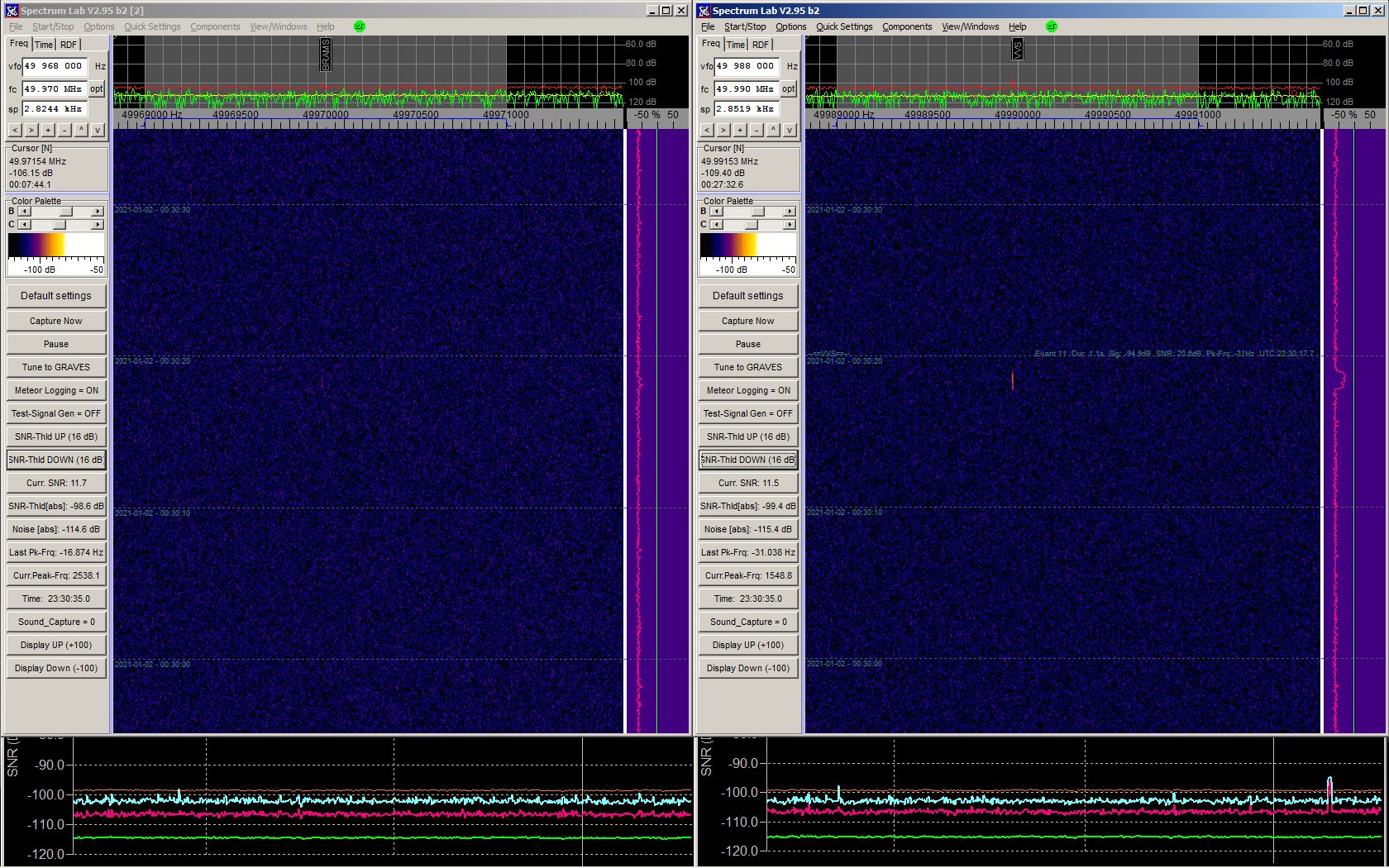
Task: Click Spectrum Lab title bar icon of right window
Action: click(704, 10)
